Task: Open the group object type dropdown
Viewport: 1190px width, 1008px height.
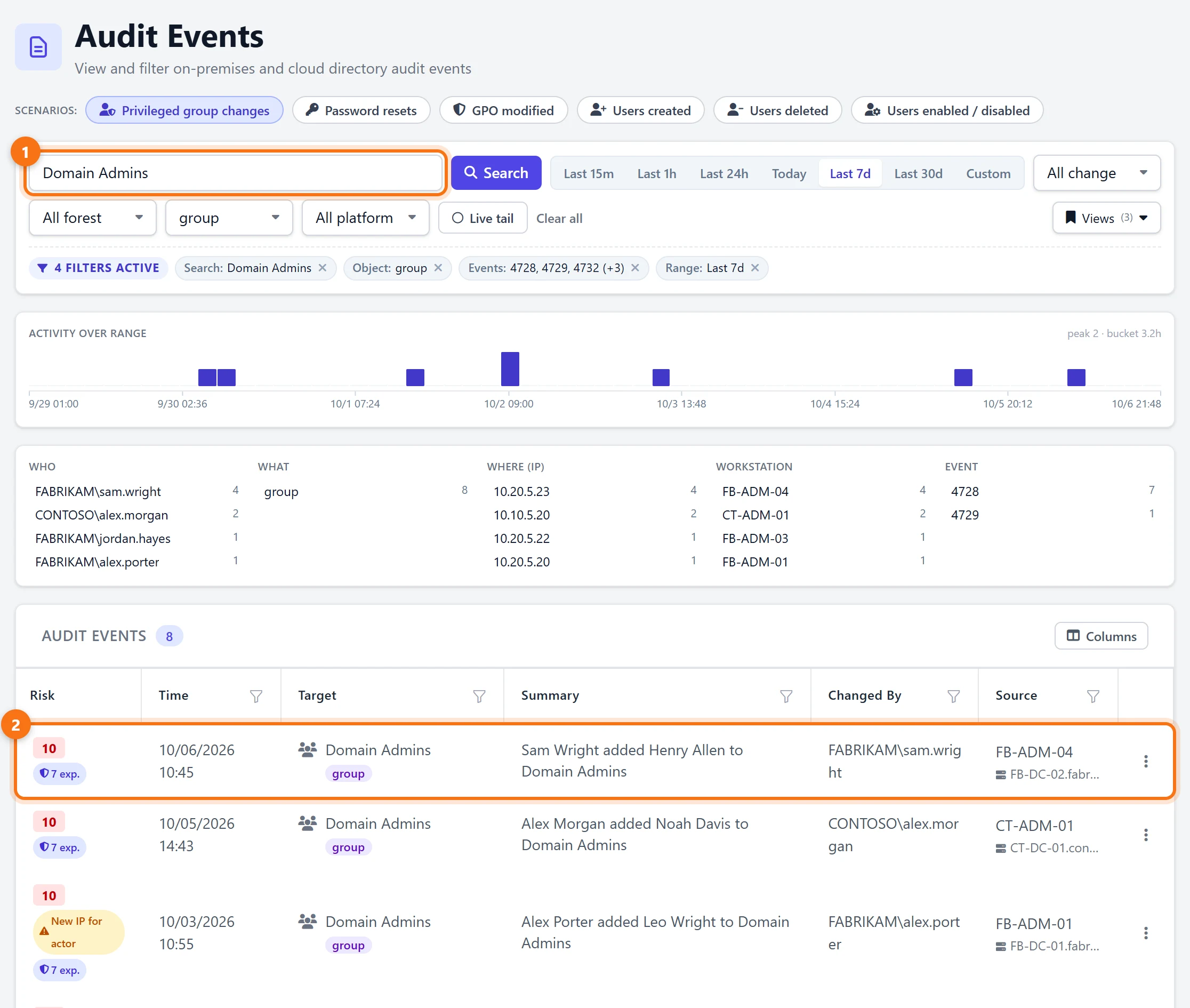Action: click(229, 218)
